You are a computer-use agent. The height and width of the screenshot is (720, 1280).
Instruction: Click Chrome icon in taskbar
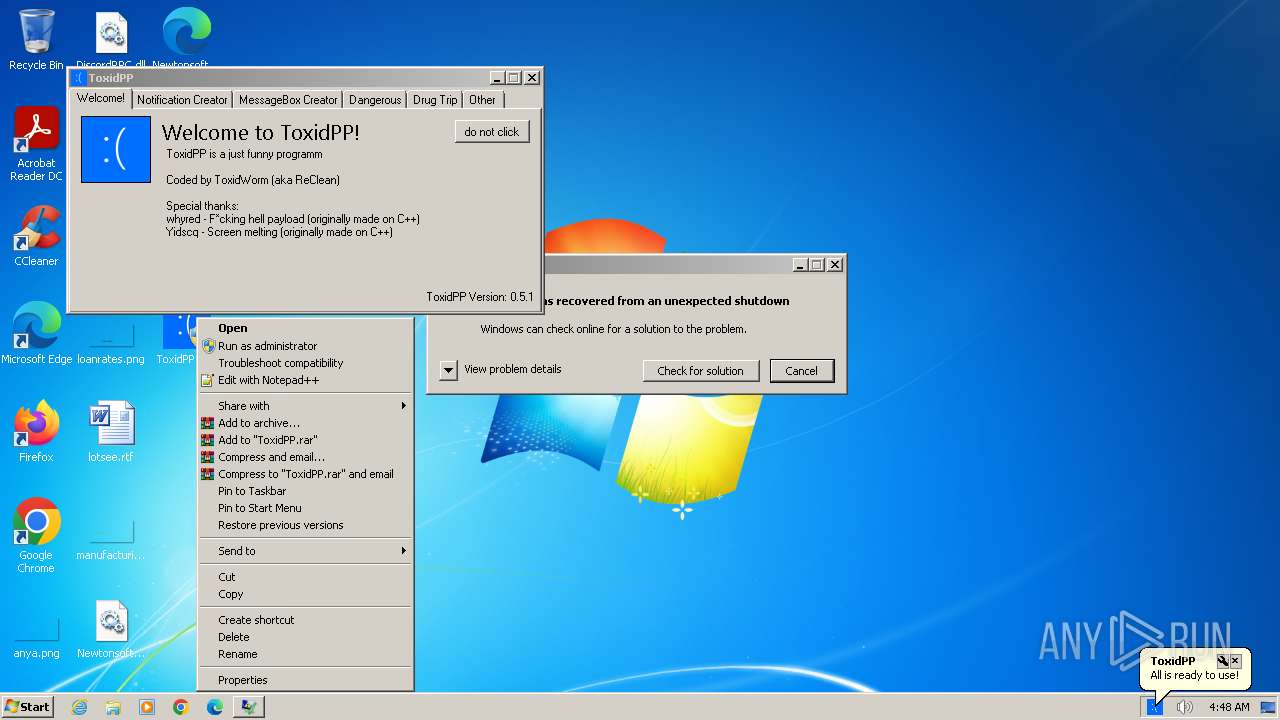[181, 707]
